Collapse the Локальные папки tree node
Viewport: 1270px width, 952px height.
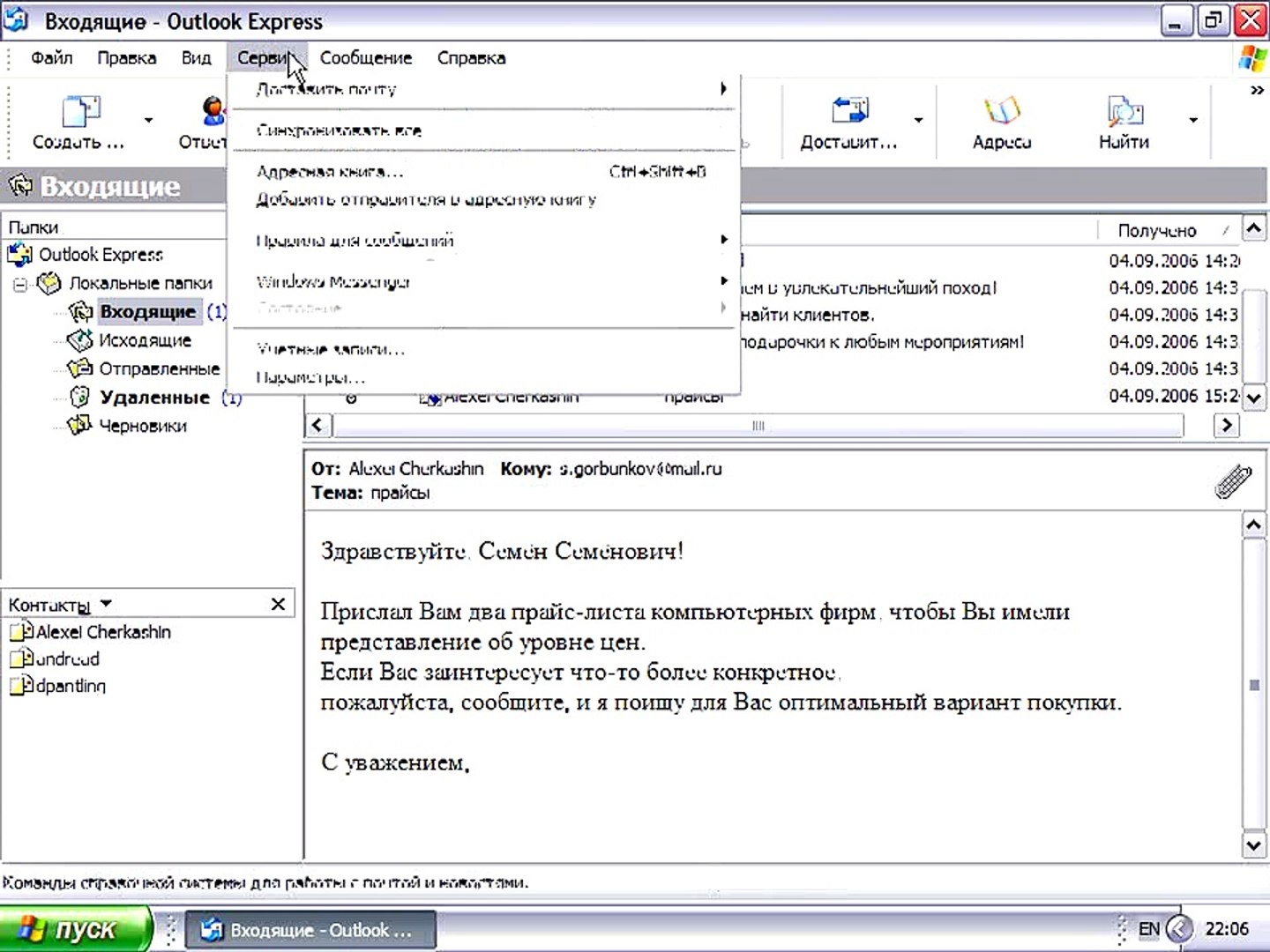tap(20, 284)
